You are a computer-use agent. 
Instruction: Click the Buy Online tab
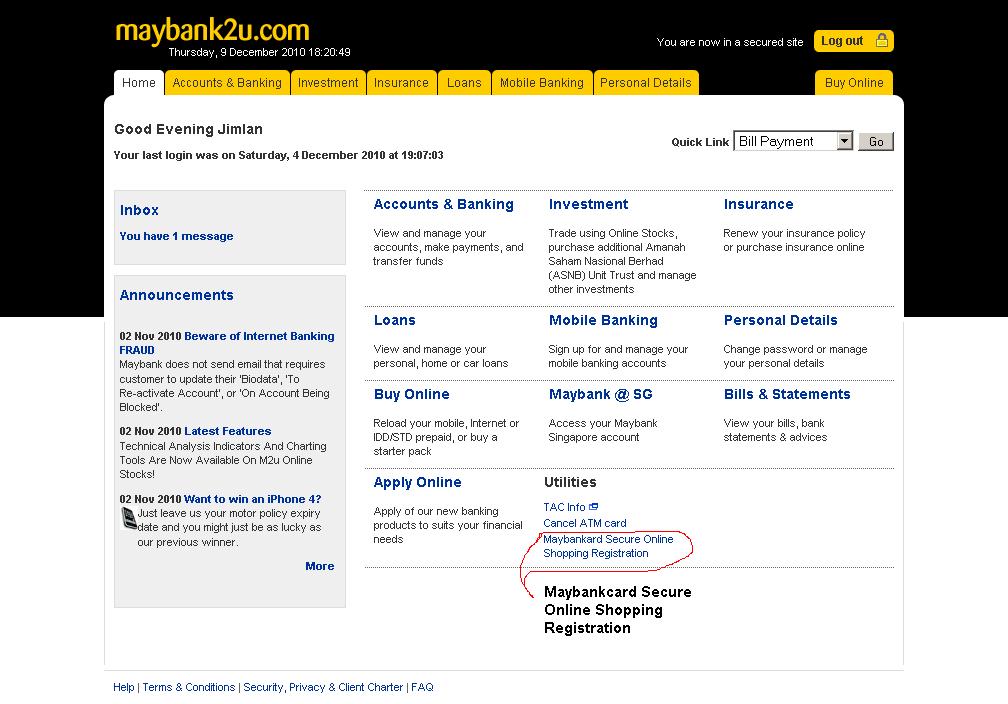[x=853, y=83]
